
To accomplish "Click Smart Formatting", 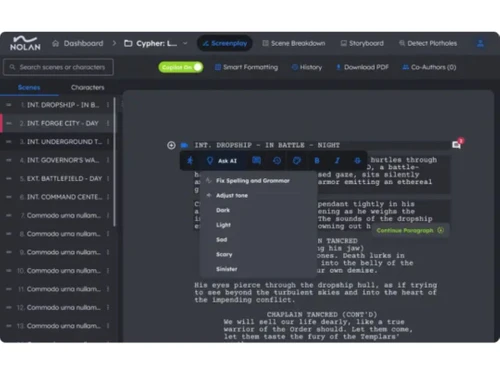I will (x=246, y=67).
